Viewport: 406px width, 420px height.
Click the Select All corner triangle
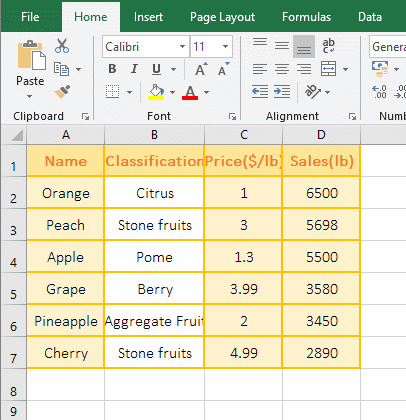pos(17,135)
